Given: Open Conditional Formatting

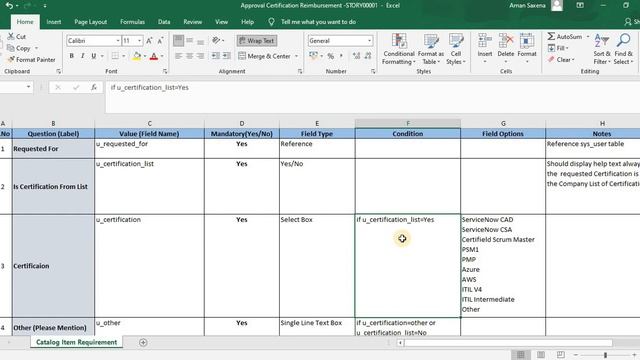Looking at the screenshot, I should [x=399, y=49].
